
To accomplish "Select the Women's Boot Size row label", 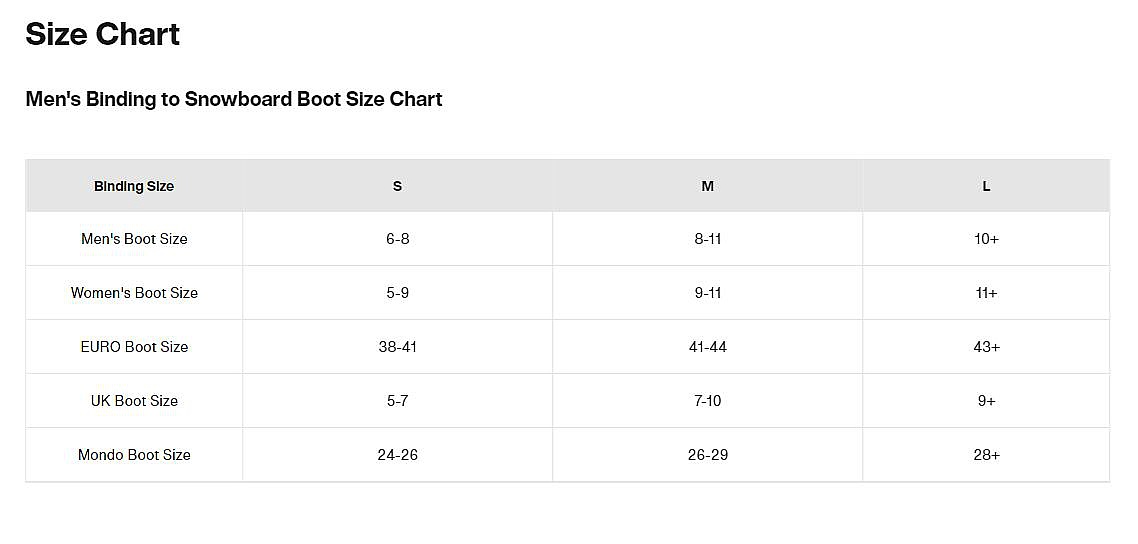I will click(134, 293).
